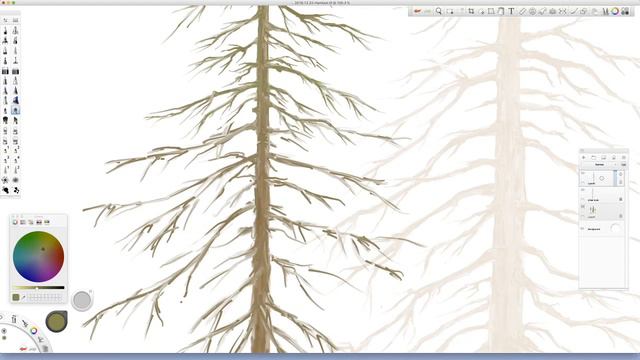
Task: Add an image layer
Action: click(603, 158)
